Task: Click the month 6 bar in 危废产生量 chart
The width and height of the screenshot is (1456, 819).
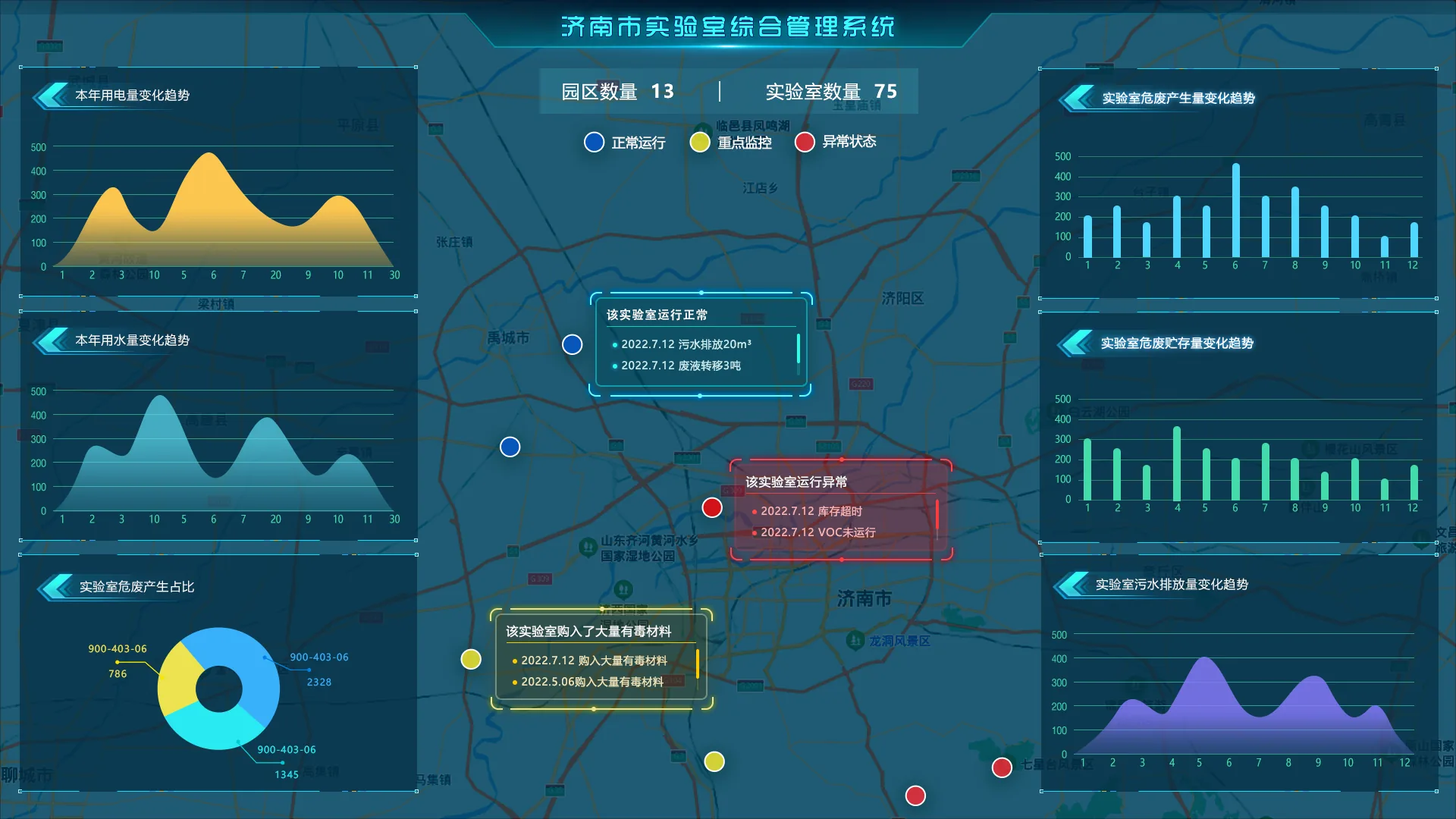Action: [1236, 210]
